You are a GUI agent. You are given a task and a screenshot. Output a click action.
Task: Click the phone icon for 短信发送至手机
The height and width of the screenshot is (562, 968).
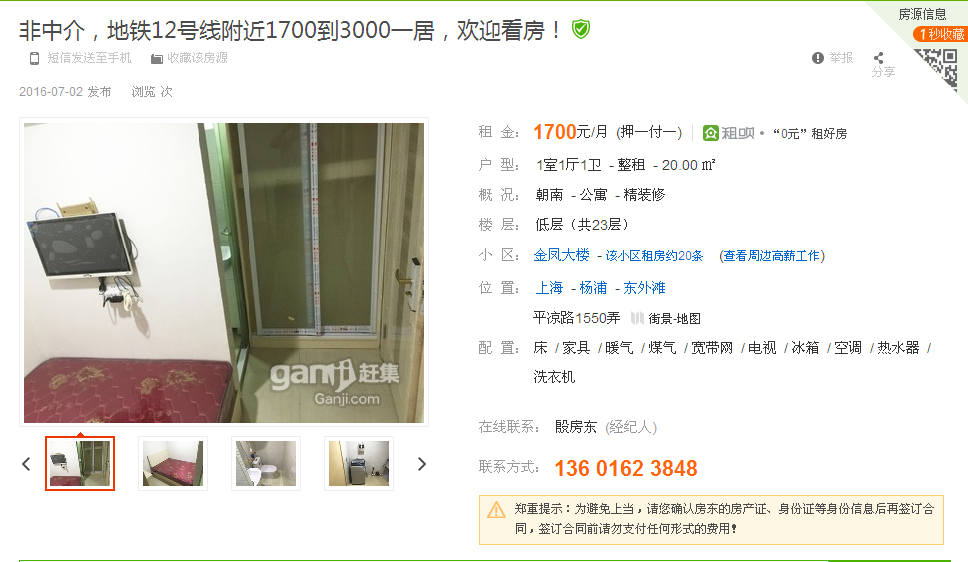35,58
